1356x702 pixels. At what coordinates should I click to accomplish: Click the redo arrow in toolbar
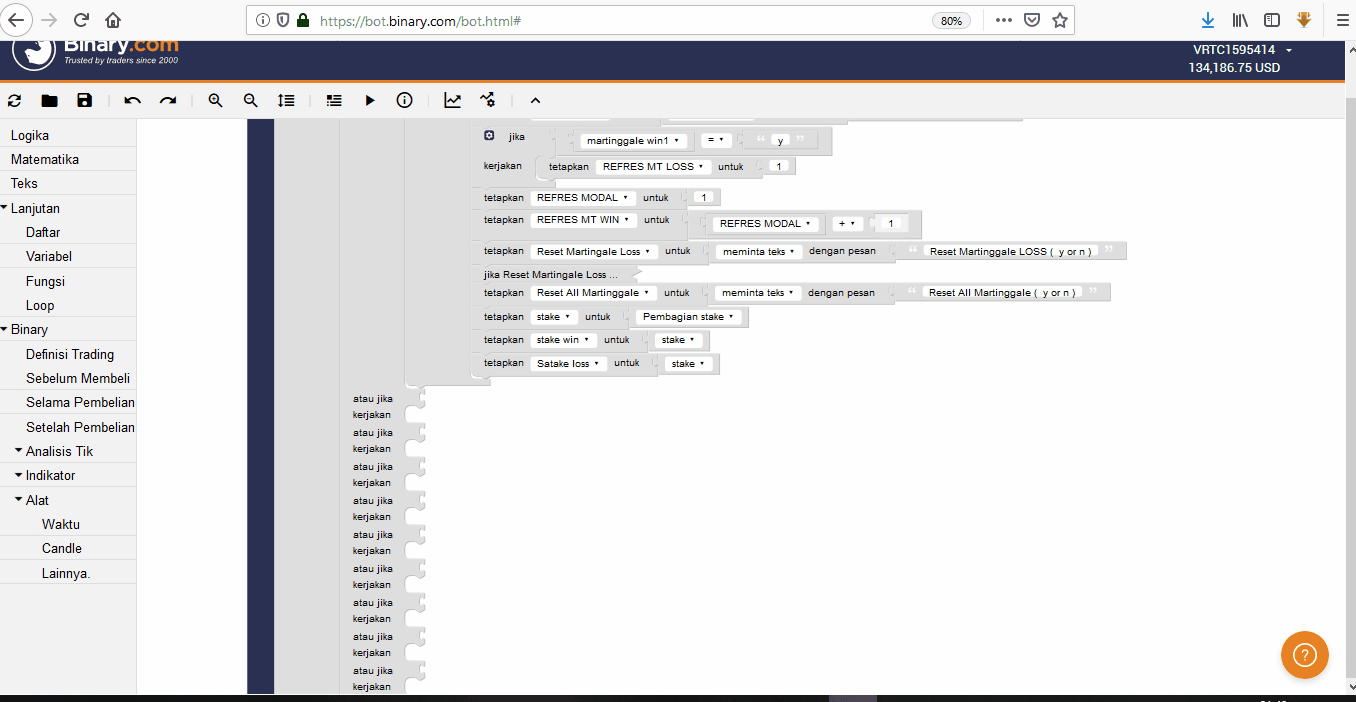[168, 100]
